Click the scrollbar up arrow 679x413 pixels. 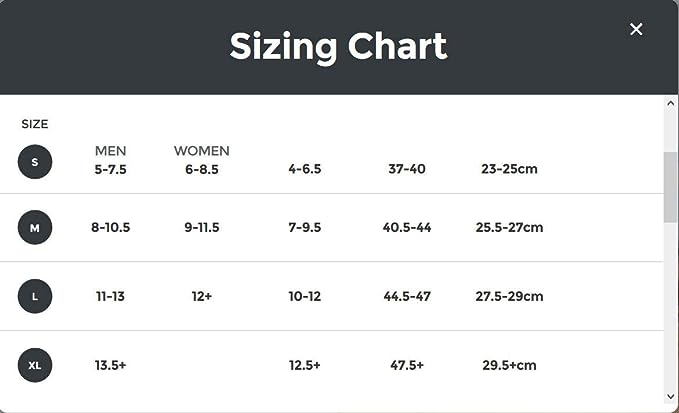(x=671, y=103)
